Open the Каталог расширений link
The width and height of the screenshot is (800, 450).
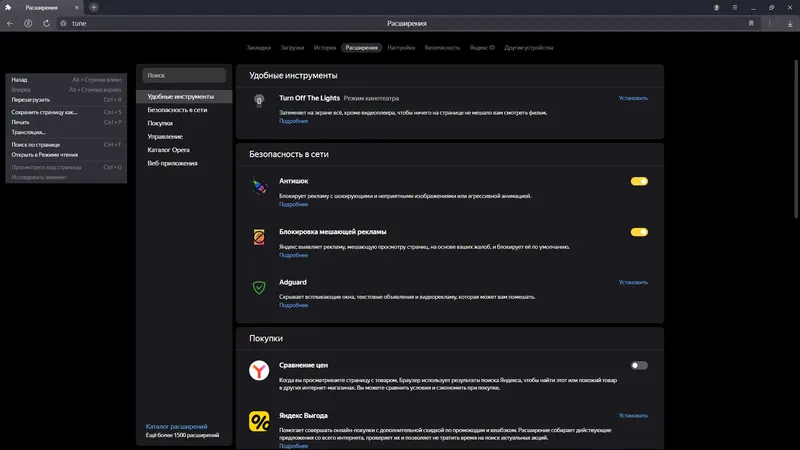click(177, 427)
